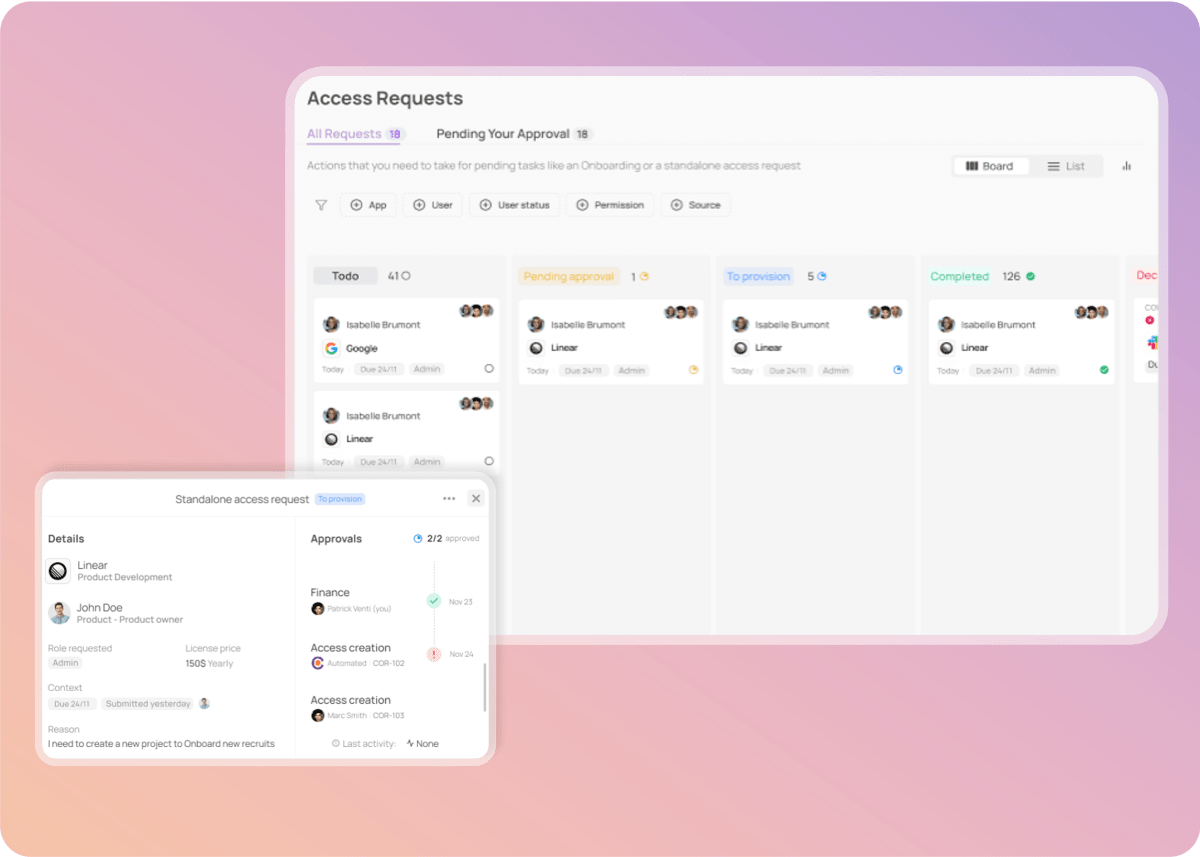Click Linear logo on To provision card
This screenshot has height=857, width=1200.
click(740, 348)
